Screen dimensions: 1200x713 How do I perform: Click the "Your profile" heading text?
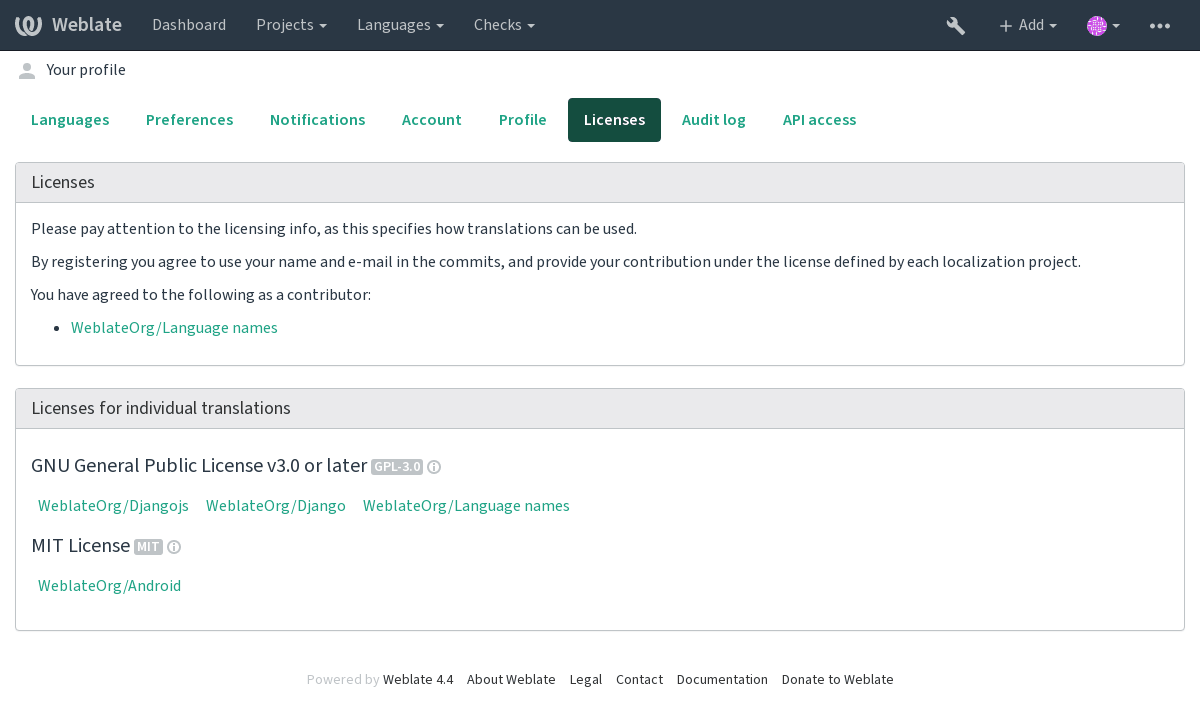click(x=86, y=70)
